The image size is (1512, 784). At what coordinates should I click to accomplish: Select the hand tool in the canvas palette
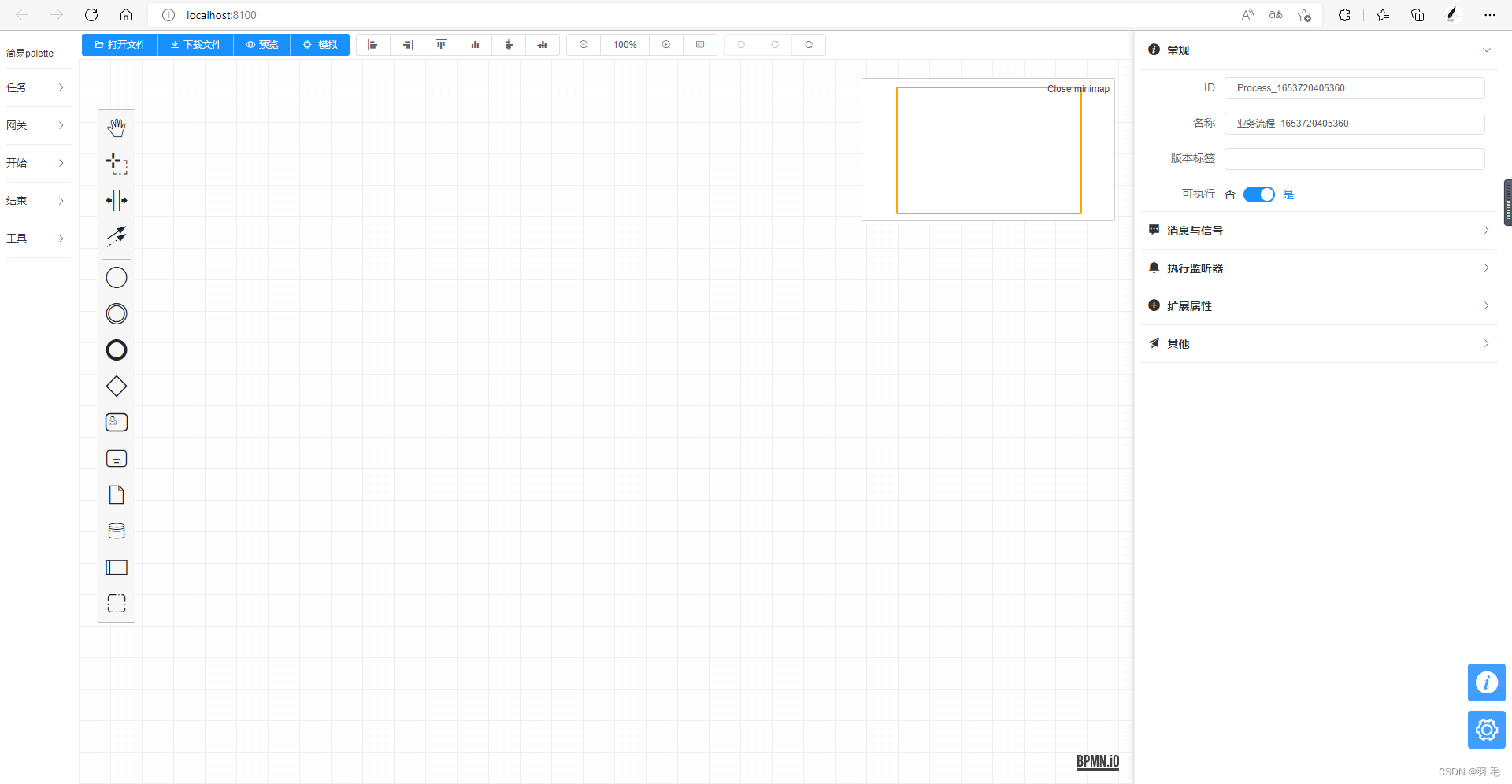(116, 127)
